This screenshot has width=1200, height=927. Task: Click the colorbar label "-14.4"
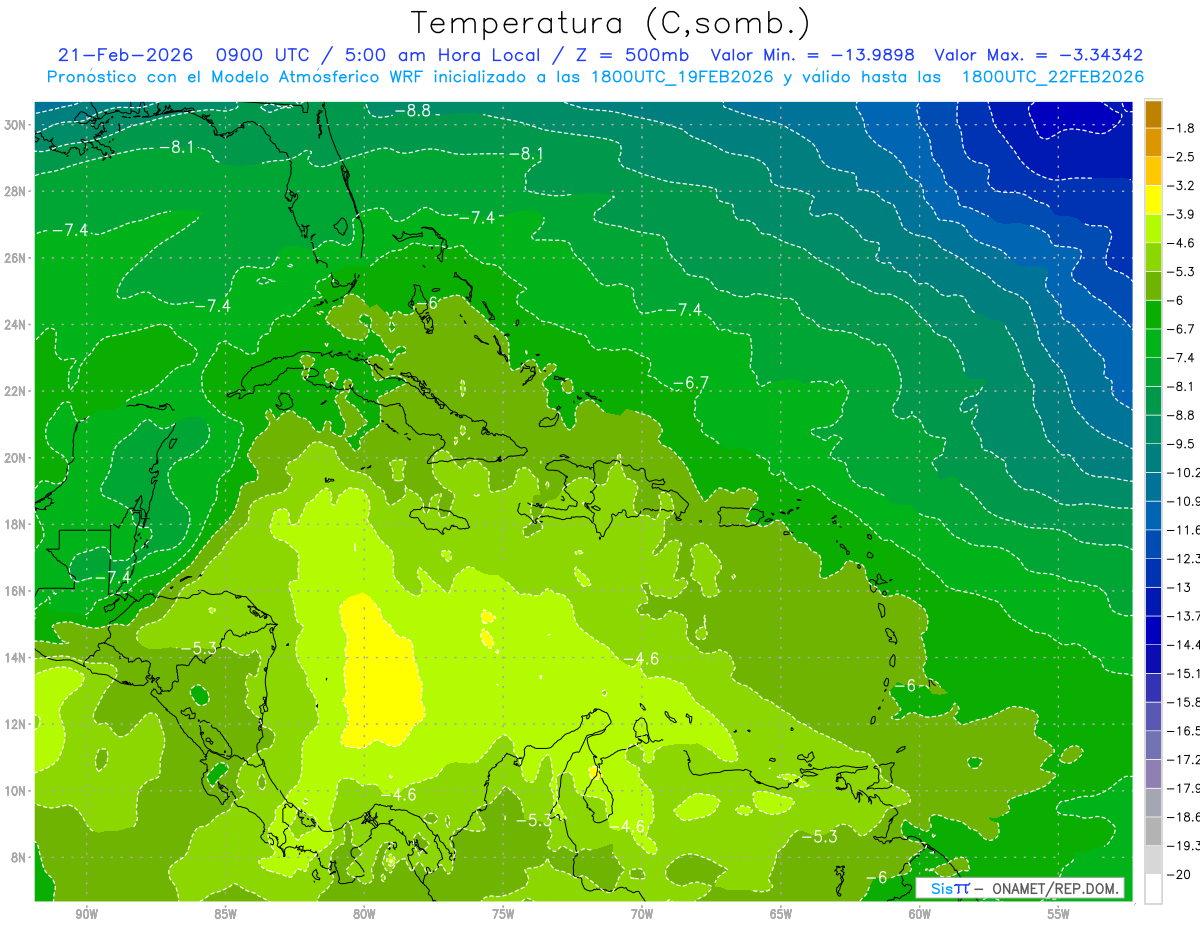pyautogui.click(x=1184, y=644)
